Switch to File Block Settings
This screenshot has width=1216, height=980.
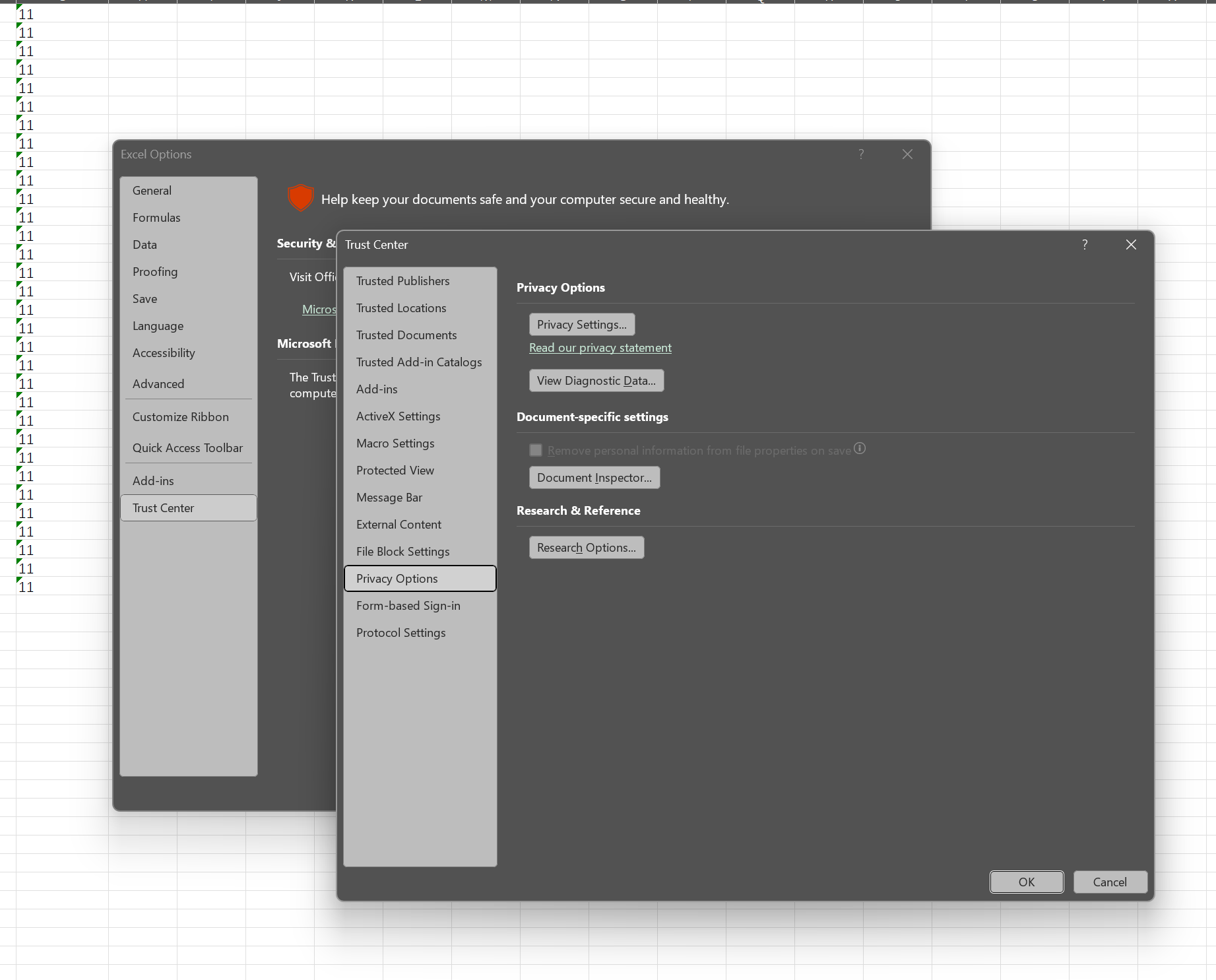tap(420, 552)
